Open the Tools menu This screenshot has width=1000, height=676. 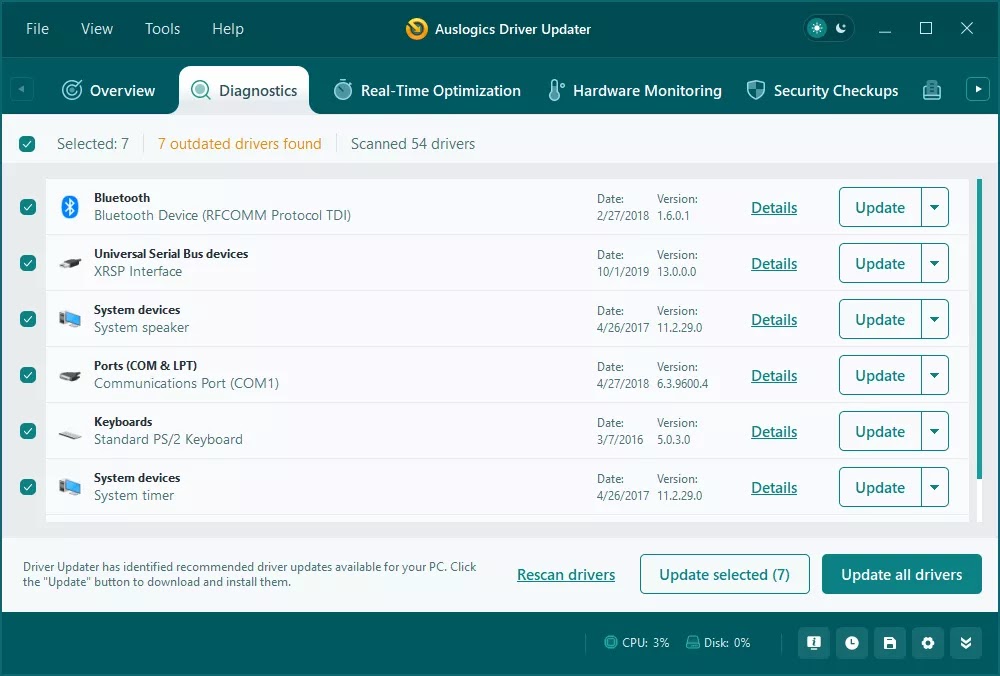coord(162,29)
